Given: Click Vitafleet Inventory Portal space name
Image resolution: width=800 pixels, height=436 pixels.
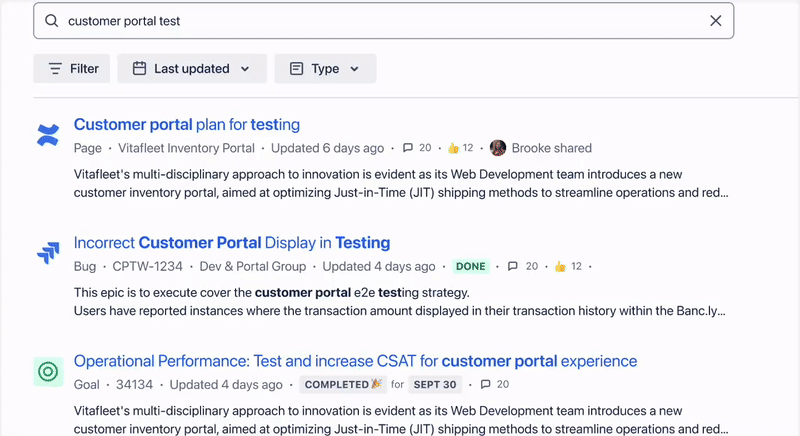Looking at the screenshot, I should tap(186, 148).
